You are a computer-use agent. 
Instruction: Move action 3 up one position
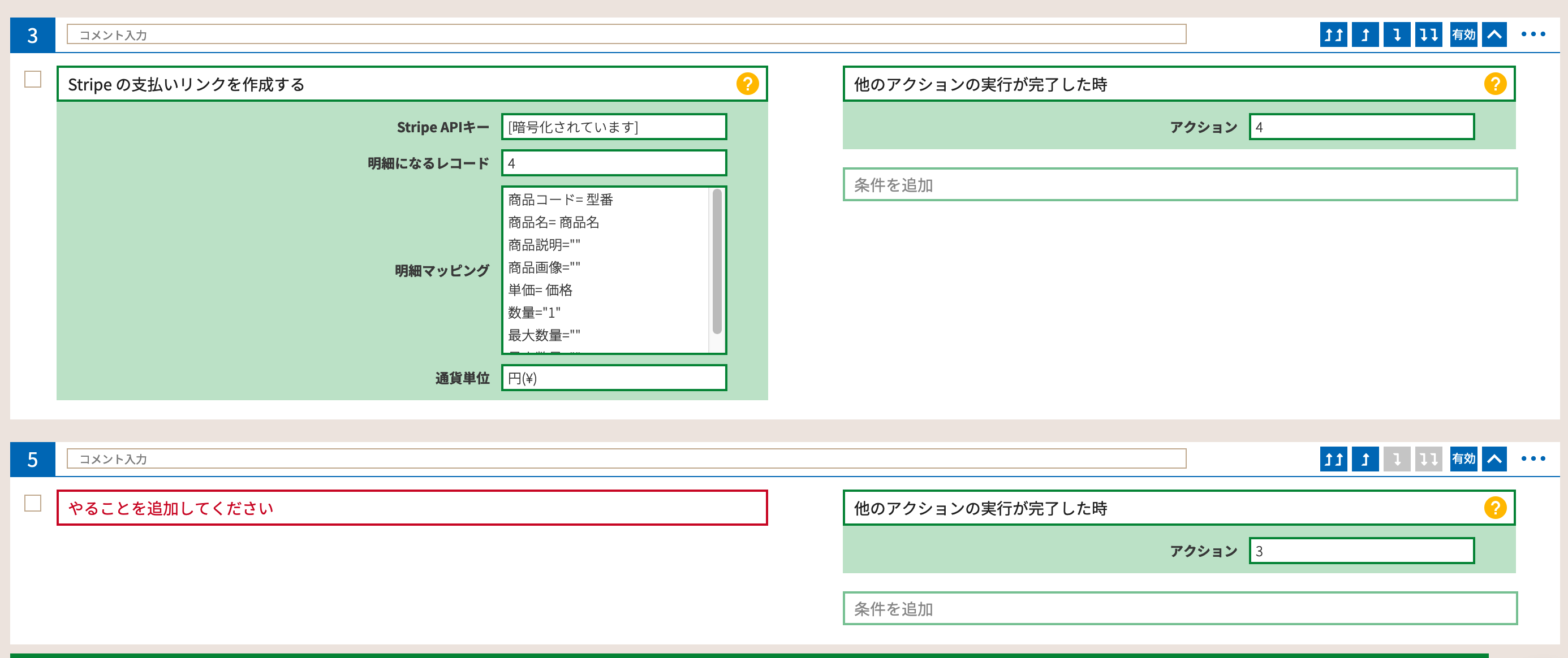click(1365, 34)
